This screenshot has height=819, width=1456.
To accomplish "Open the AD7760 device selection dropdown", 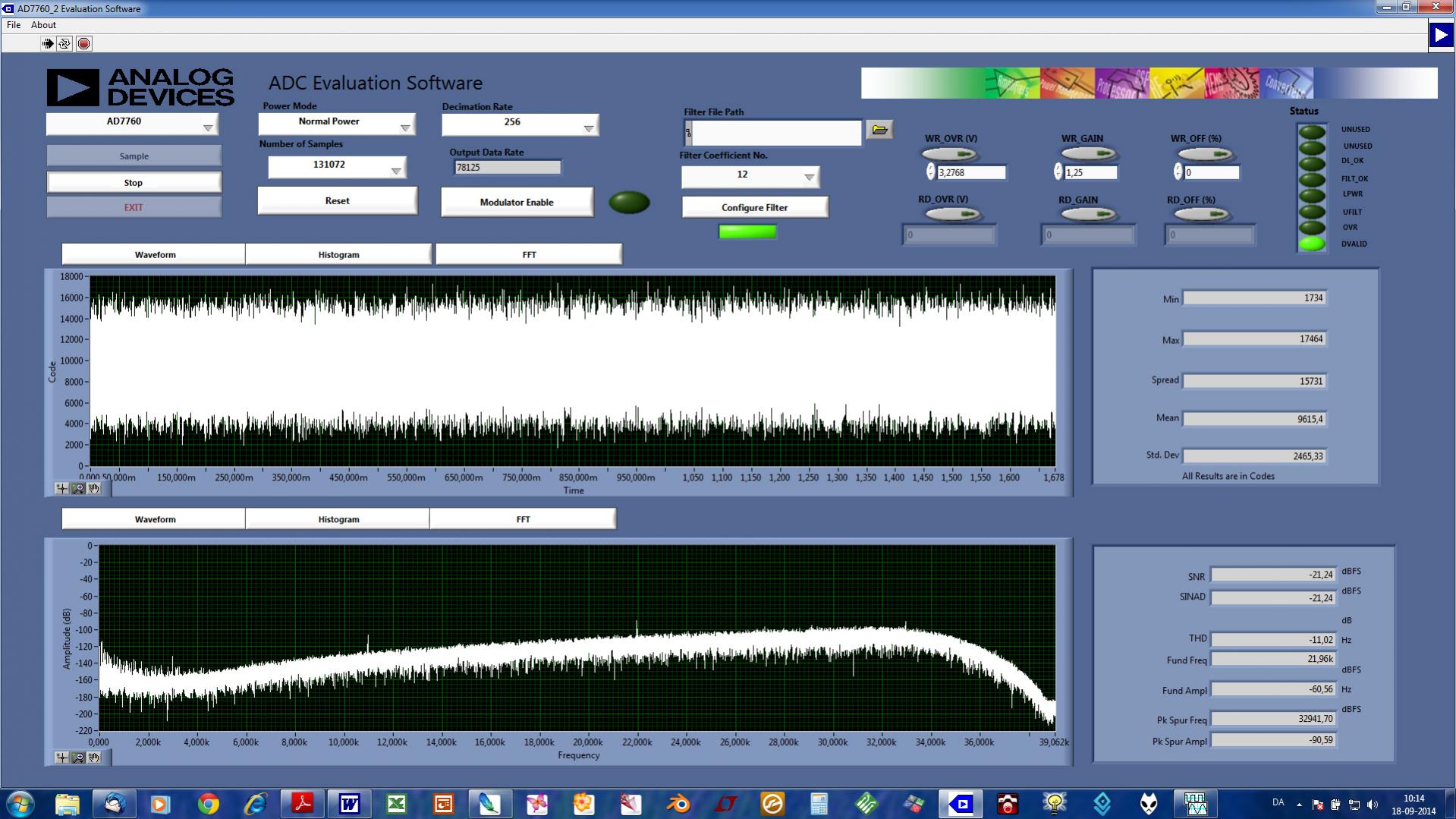I will (132, 124).
